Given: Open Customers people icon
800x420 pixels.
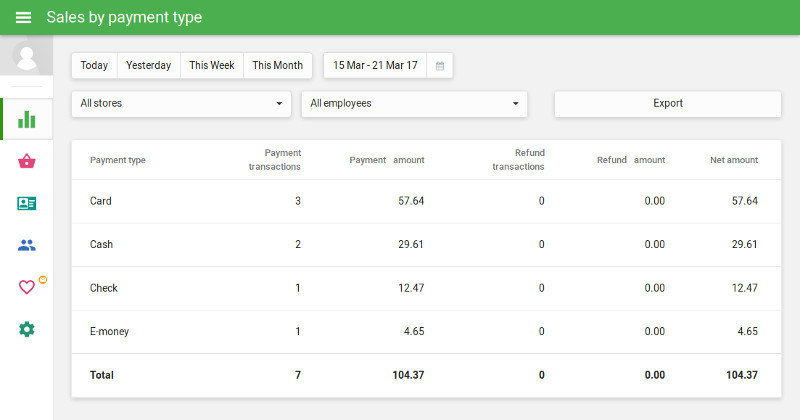Looking at the screenshot, I should point(26,245).
